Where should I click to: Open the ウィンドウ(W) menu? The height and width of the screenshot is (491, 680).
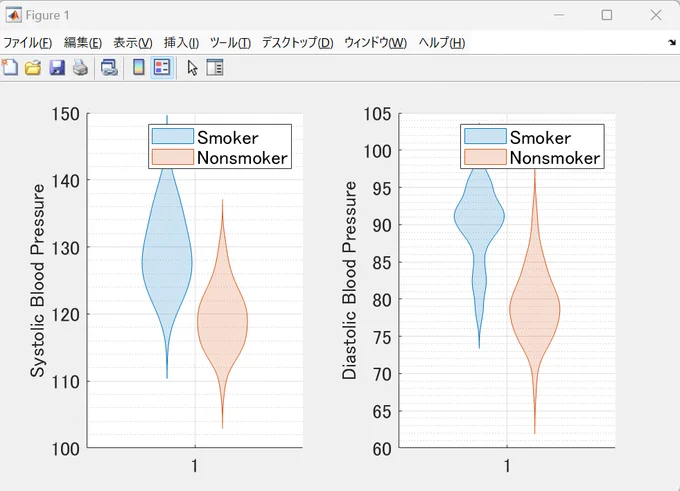tap(376, 43)
